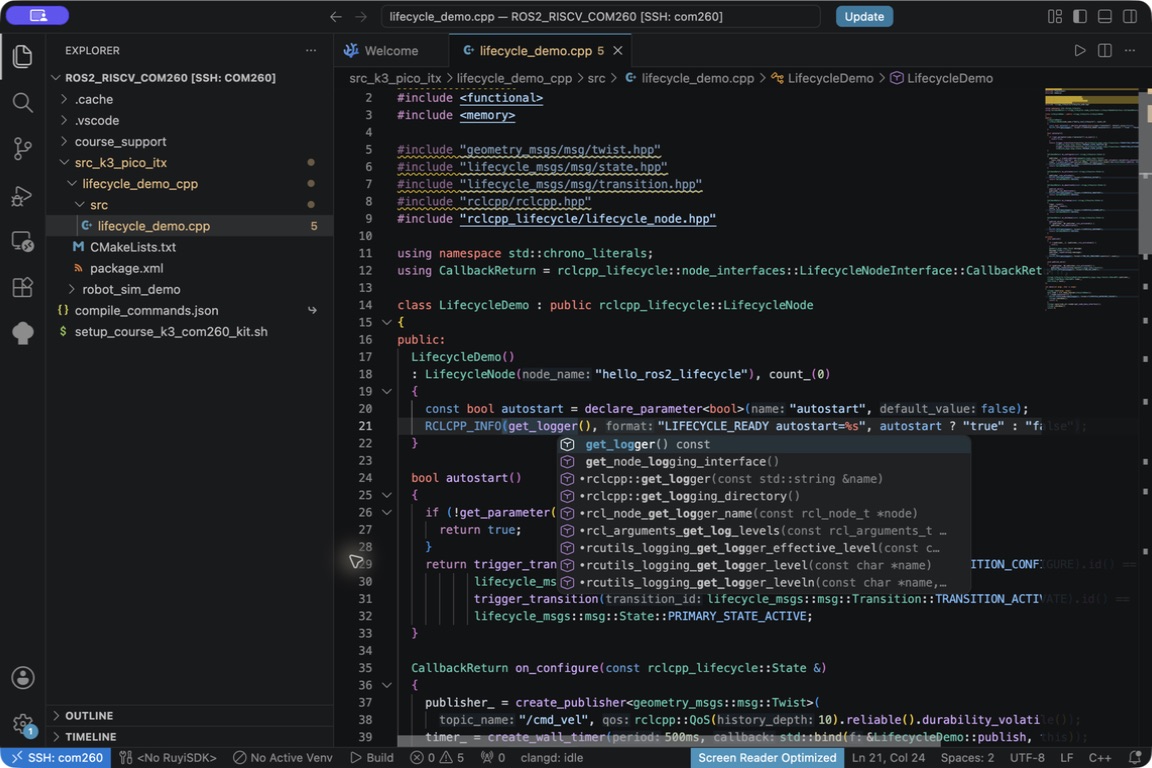Expand the course_support folder

(190, 141)
